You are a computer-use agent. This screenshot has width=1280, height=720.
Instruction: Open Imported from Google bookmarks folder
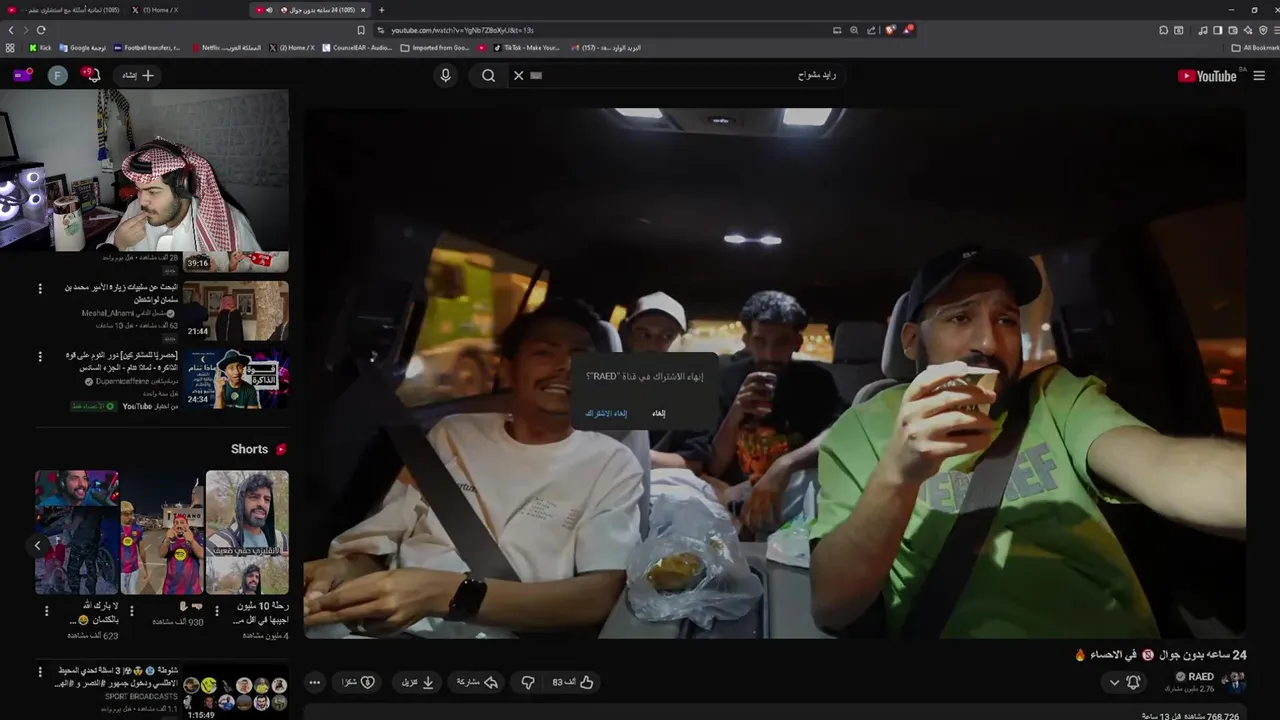[434, 47]
